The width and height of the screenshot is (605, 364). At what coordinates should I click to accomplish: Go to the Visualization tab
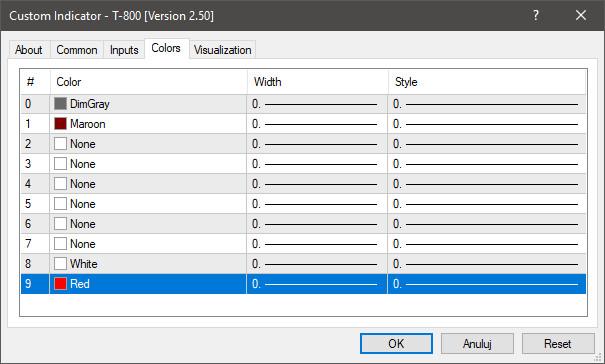[222, 50]
